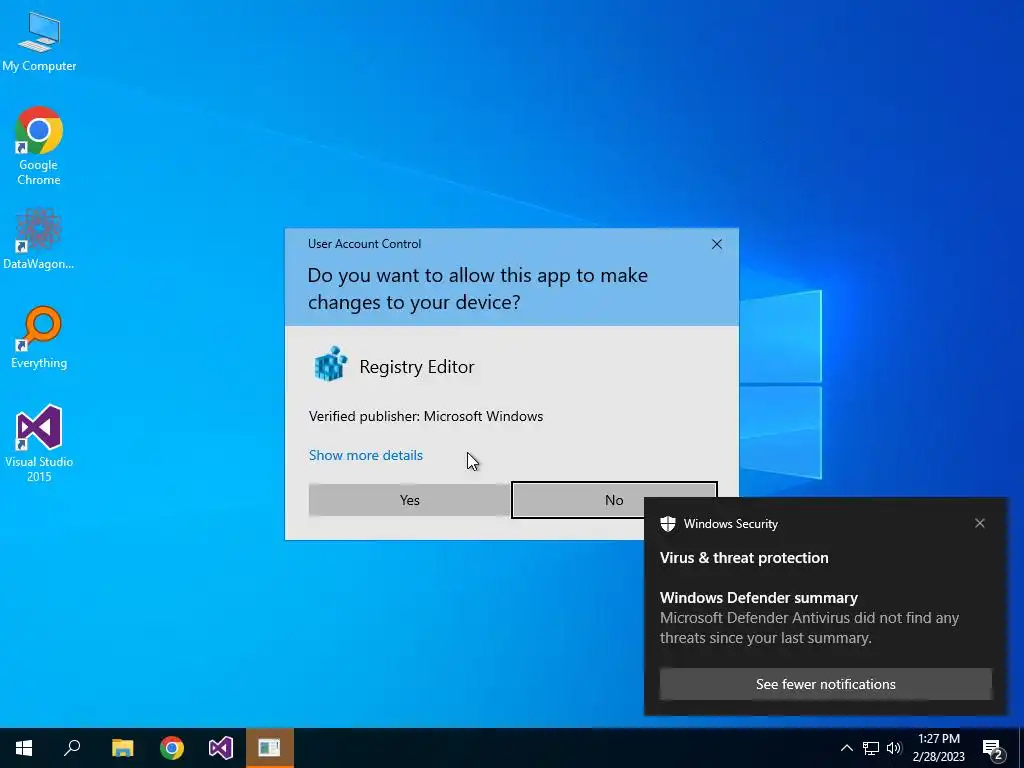This screenshot has height=768, width=1024.
Task: Select the DataWagon desktop shortcut
Action: pos(39,239)
